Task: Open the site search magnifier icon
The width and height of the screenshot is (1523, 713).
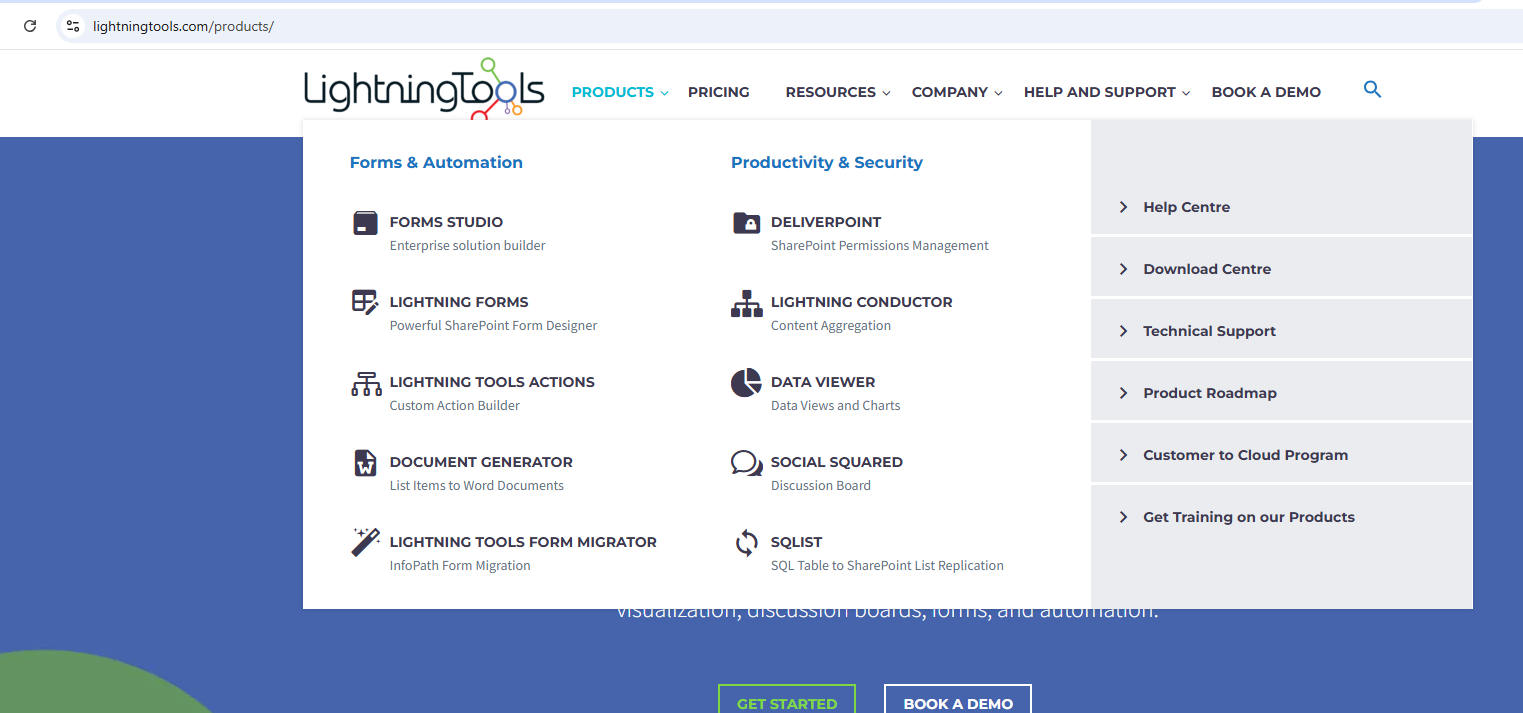Action: click(x=1372, y=90)
